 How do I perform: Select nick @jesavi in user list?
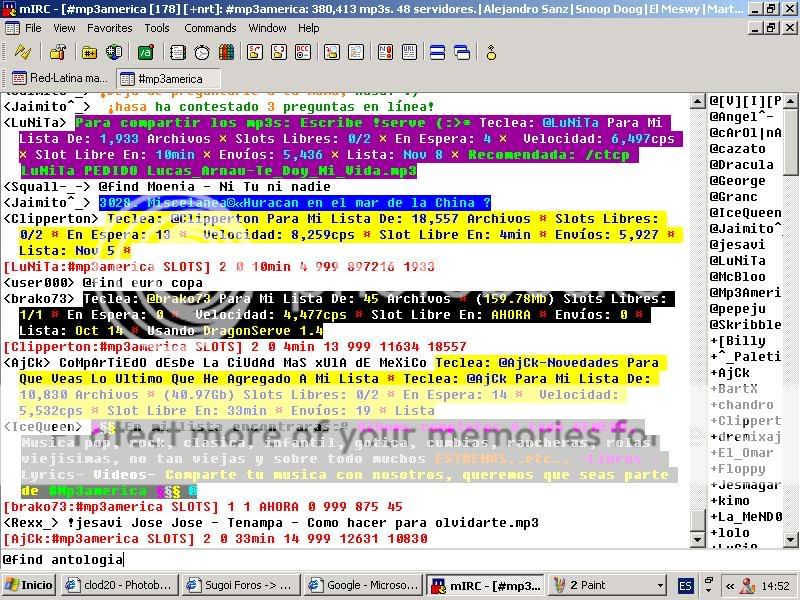pyautogui.click(x=738, y=245)
